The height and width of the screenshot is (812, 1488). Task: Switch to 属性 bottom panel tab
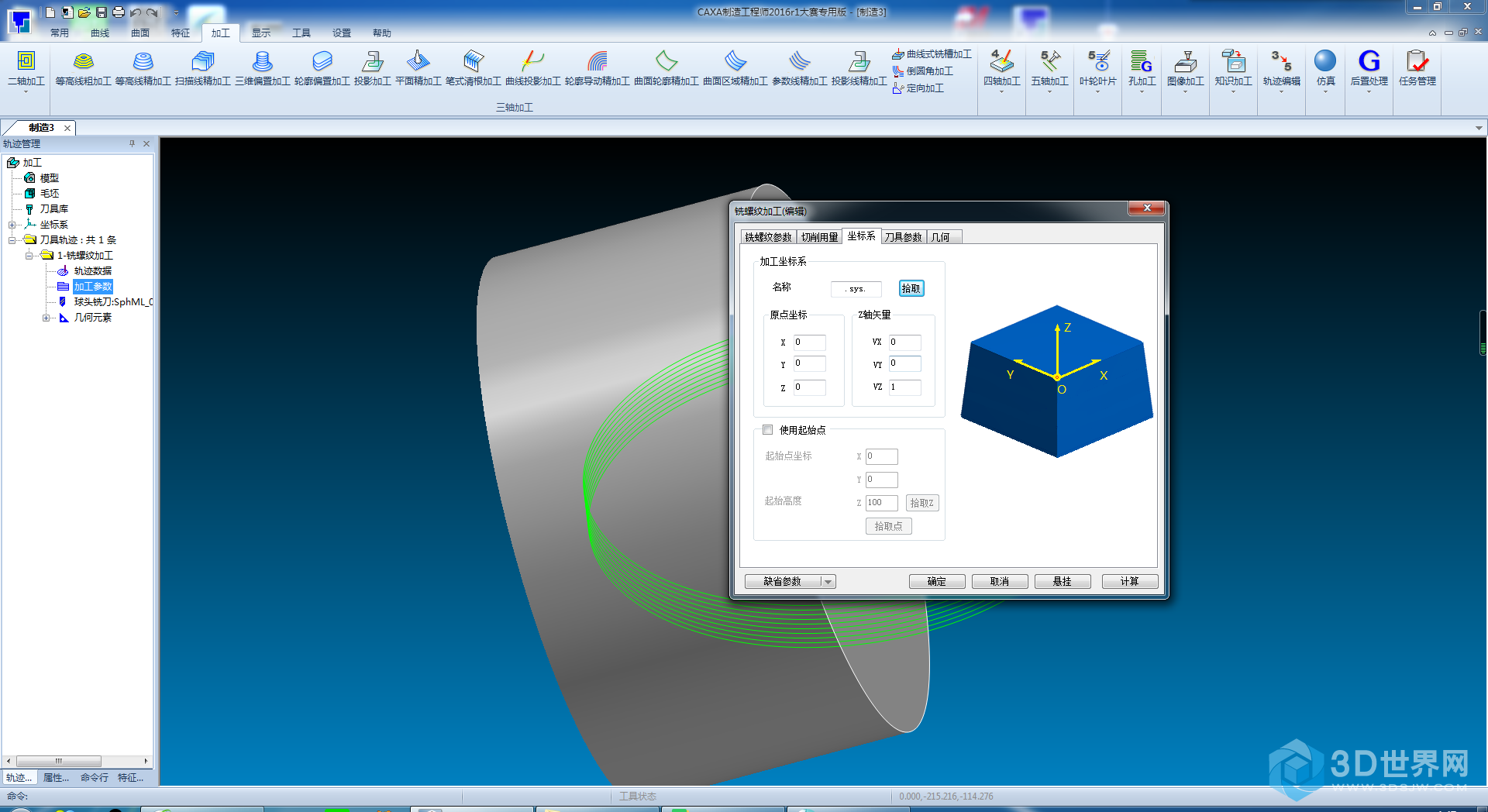[56, 778]
